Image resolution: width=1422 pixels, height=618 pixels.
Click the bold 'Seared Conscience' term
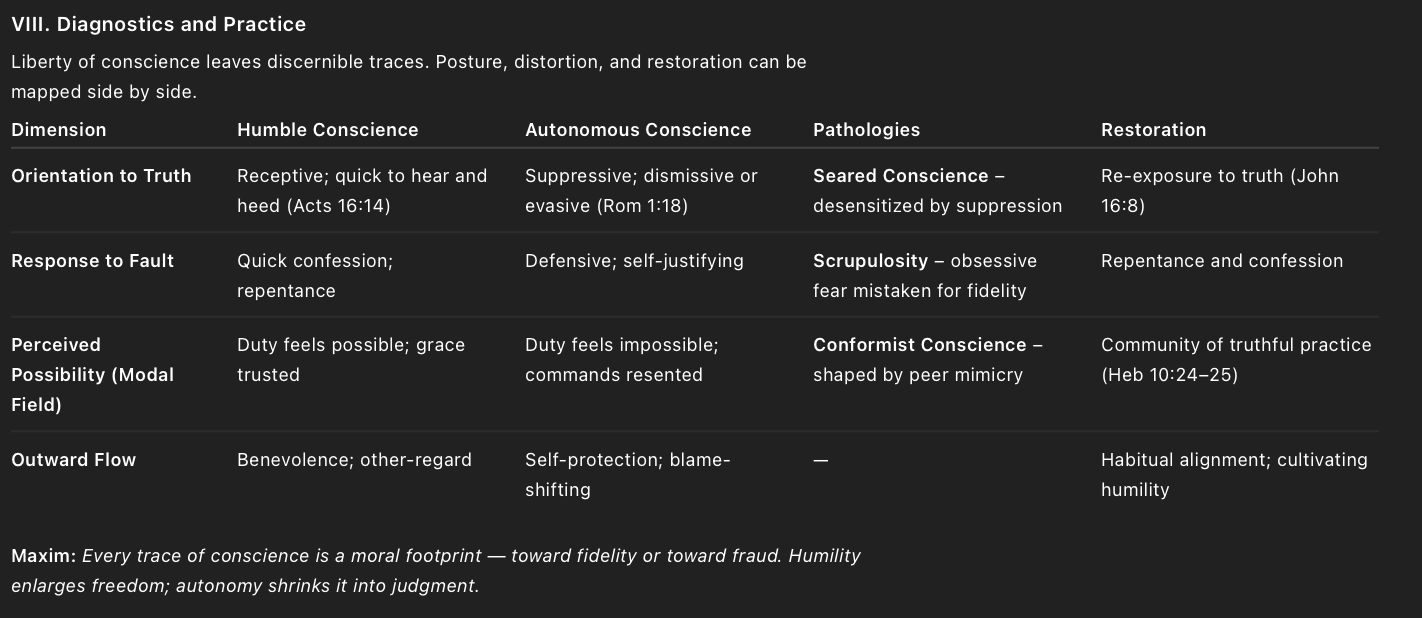click(x=900, y=176)
